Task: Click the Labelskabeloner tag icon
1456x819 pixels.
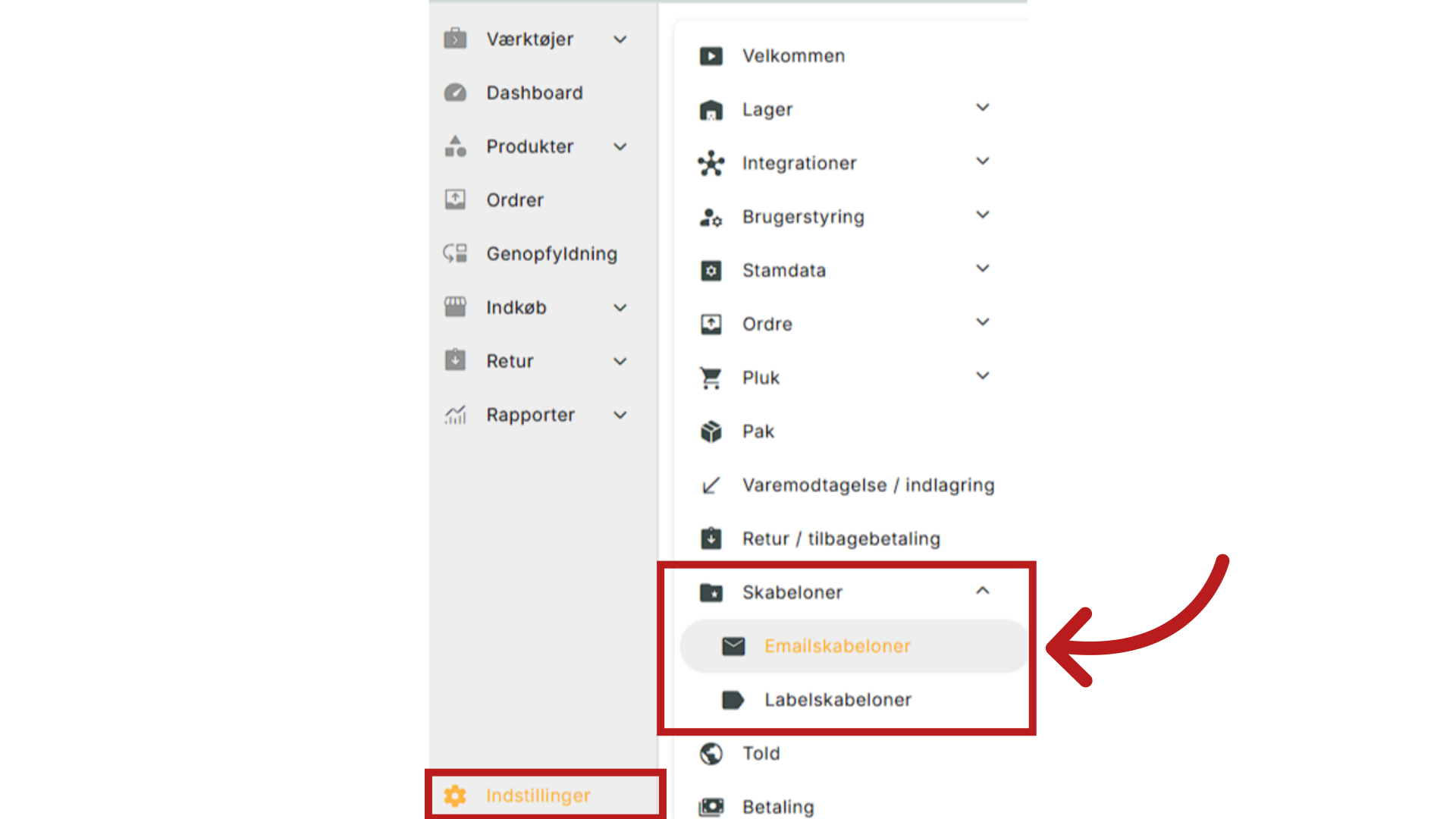Action: tap(733, 699)
